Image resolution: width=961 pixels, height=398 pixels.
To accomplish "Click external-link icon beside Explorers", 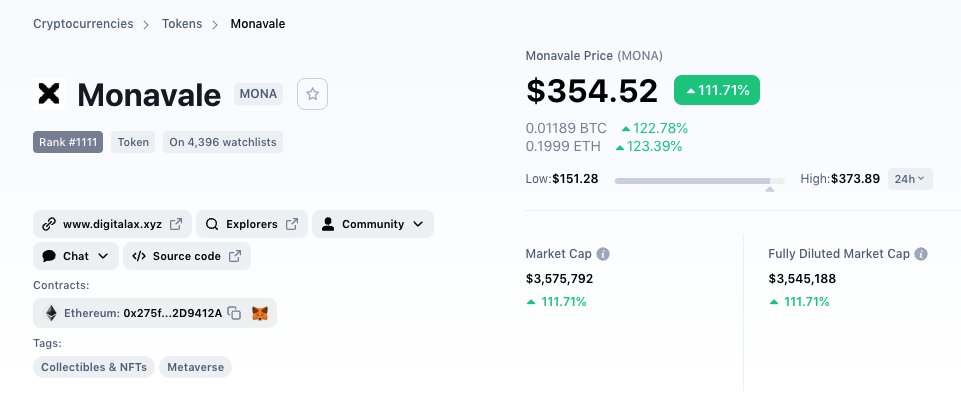I will pos(292,224).
